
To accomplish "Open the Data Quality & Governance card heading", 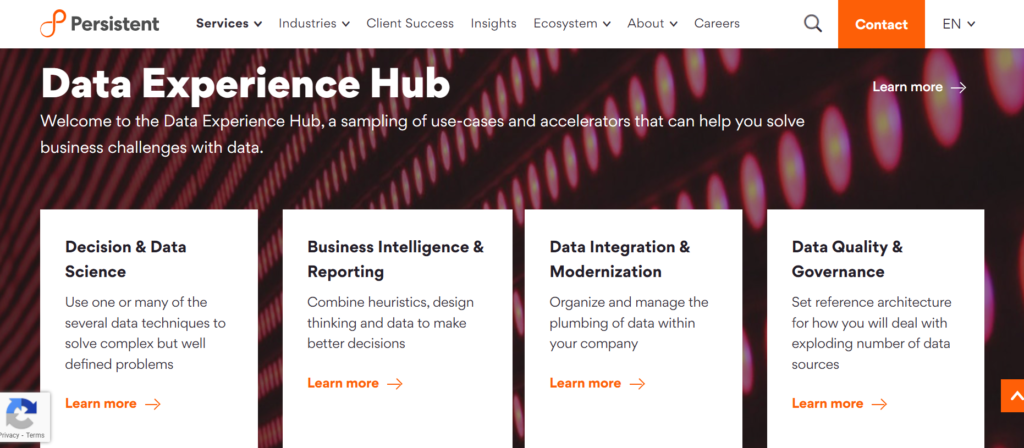I will point(847,259).
